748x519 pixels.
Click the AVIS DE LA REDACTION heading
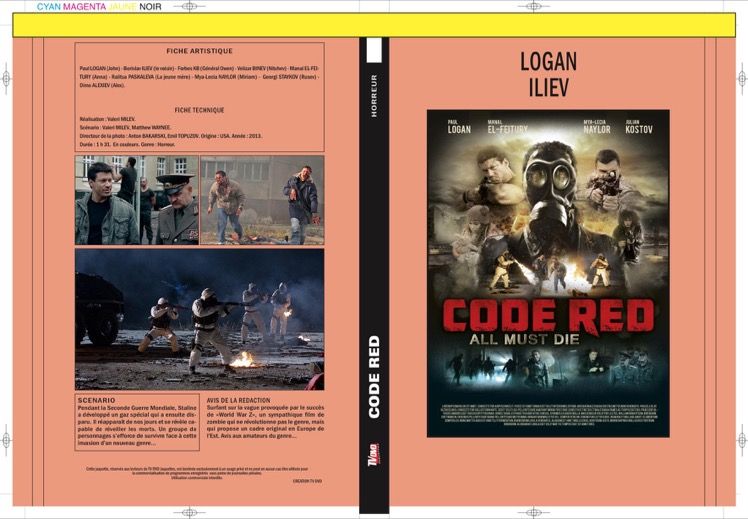(239, 401)
